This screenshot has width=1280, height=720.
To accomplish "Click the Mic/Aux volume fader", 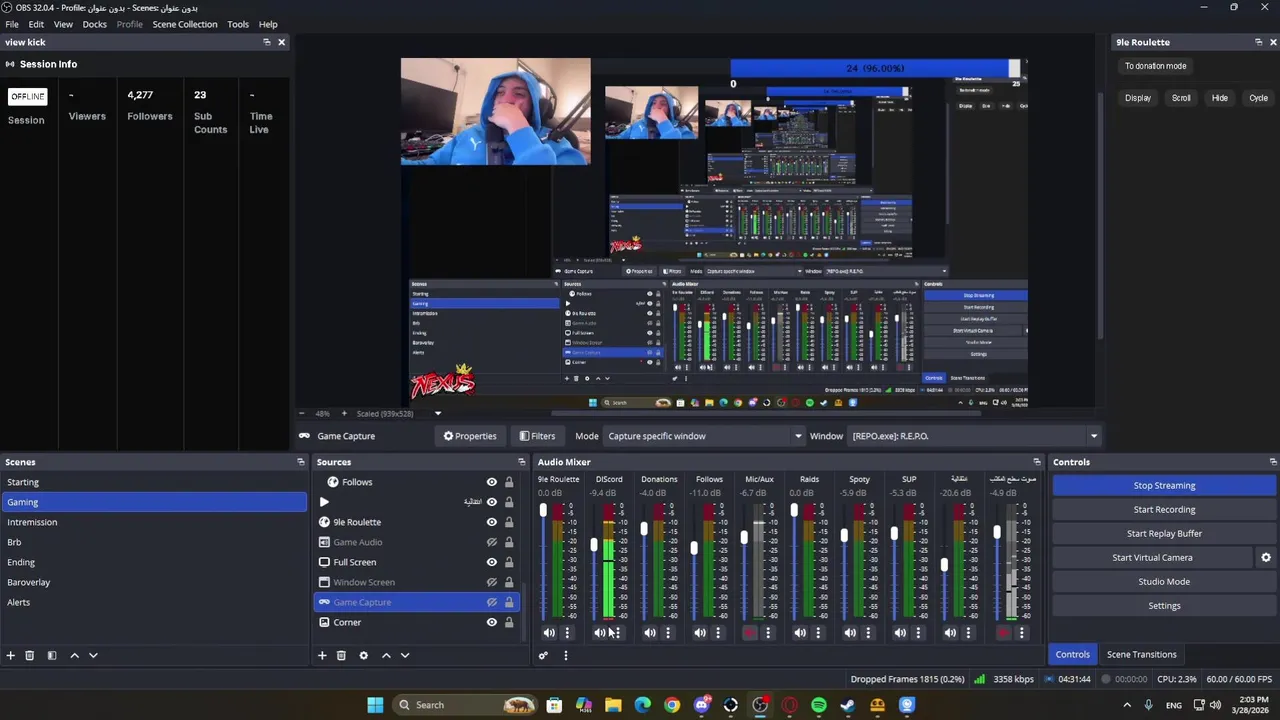I will click(744, 538).
